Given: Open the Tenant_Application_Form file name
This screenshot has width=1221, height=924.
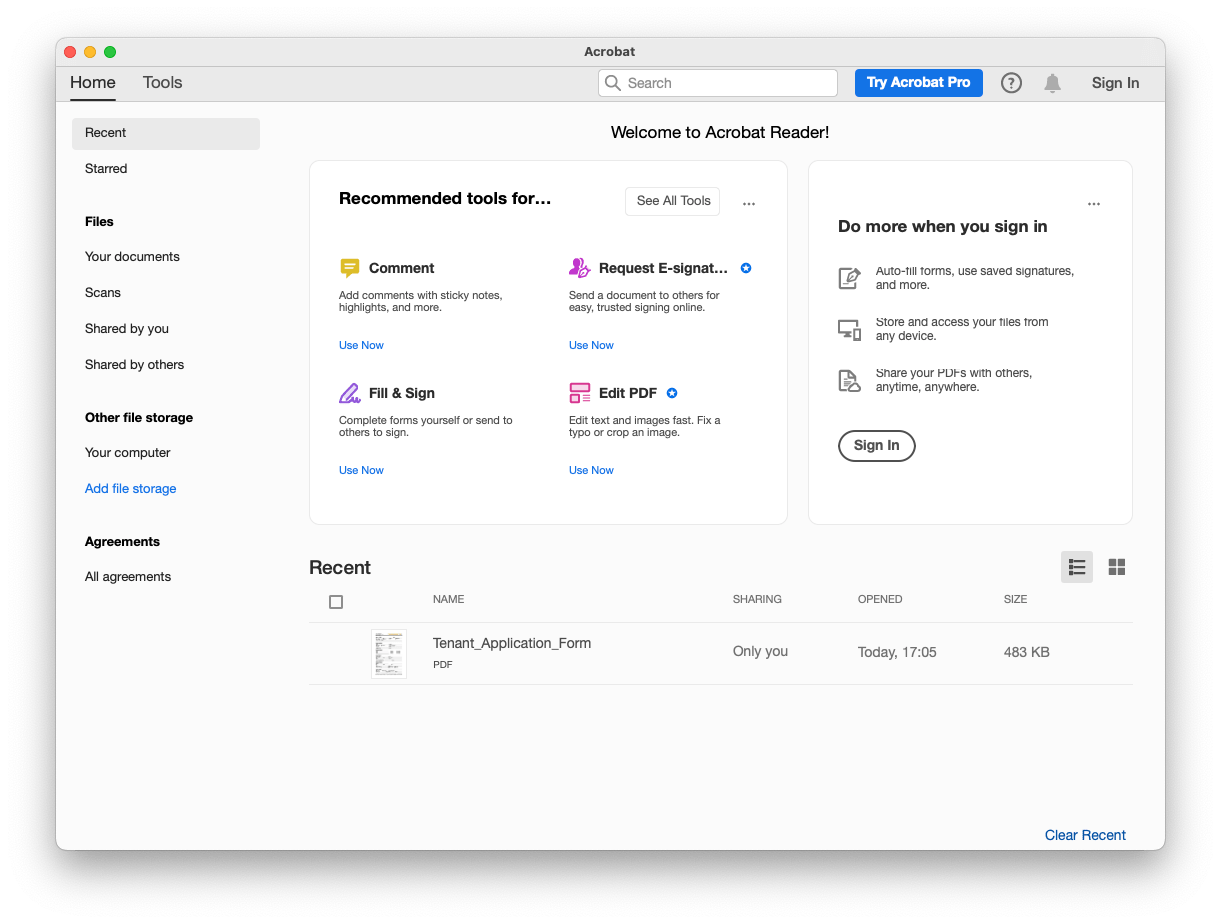Looking at the screenshot, I should pyautogui.click(x=512, y=644).
